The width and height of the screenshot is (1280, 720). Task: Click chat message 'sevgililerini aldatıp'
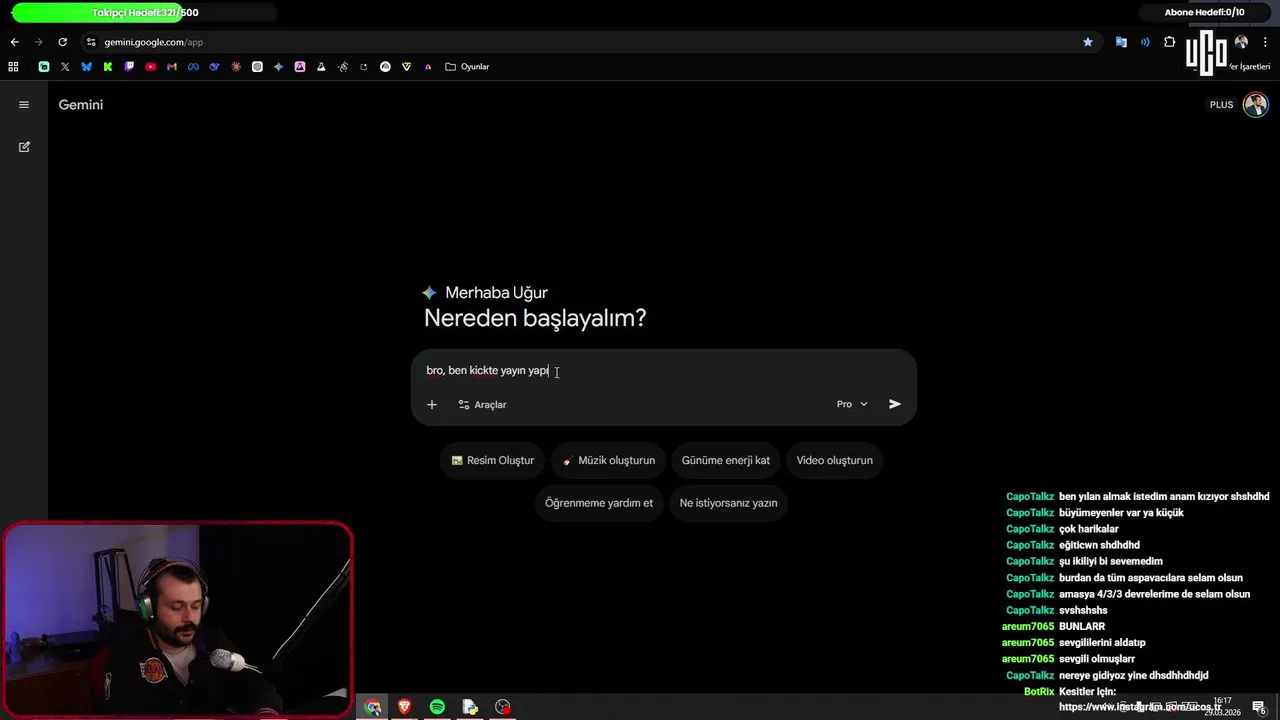pyautogui.click(x=1102, y=642)
